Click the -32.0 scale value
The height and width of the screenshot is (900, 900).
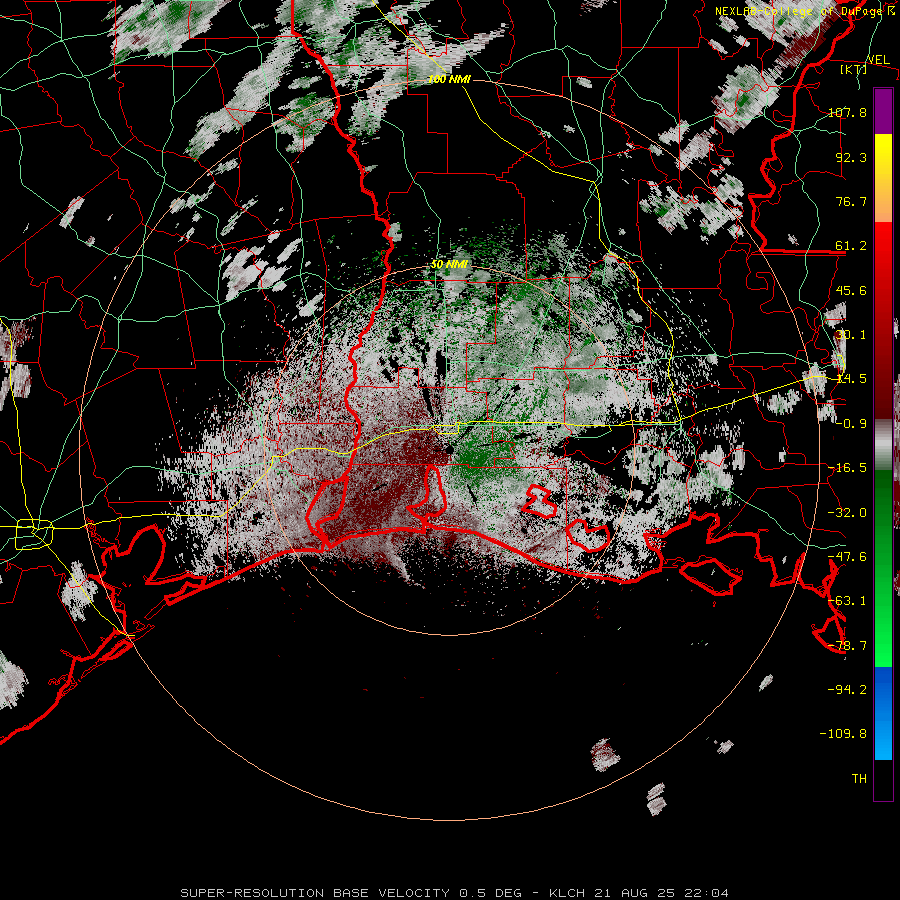click(x=847, y=513)
